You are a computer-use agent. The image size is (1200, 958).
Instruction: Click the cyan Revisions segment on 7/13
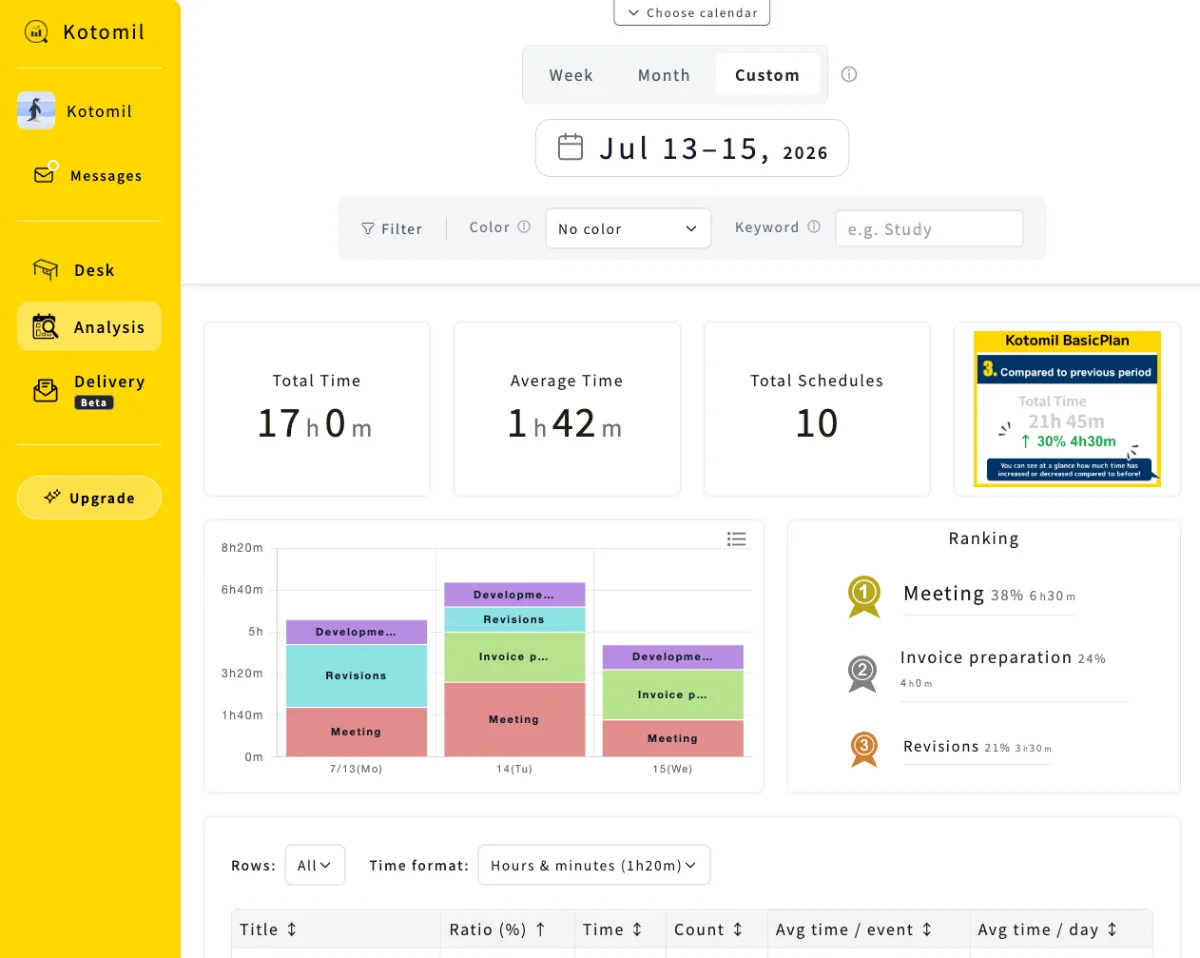[x=357, y=676]
